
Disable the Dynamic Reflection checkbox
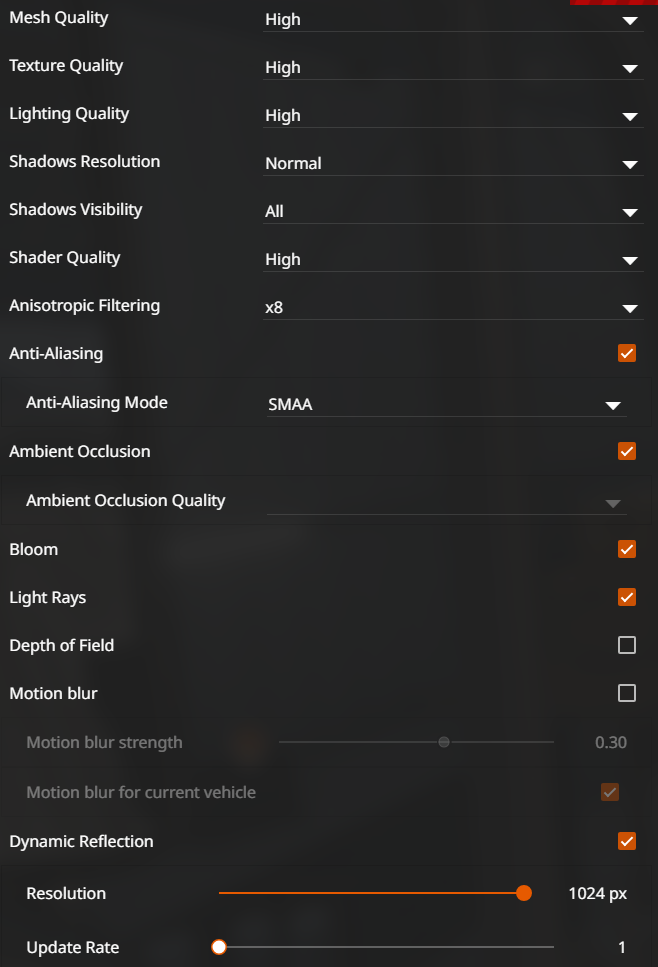pos(627,841)
